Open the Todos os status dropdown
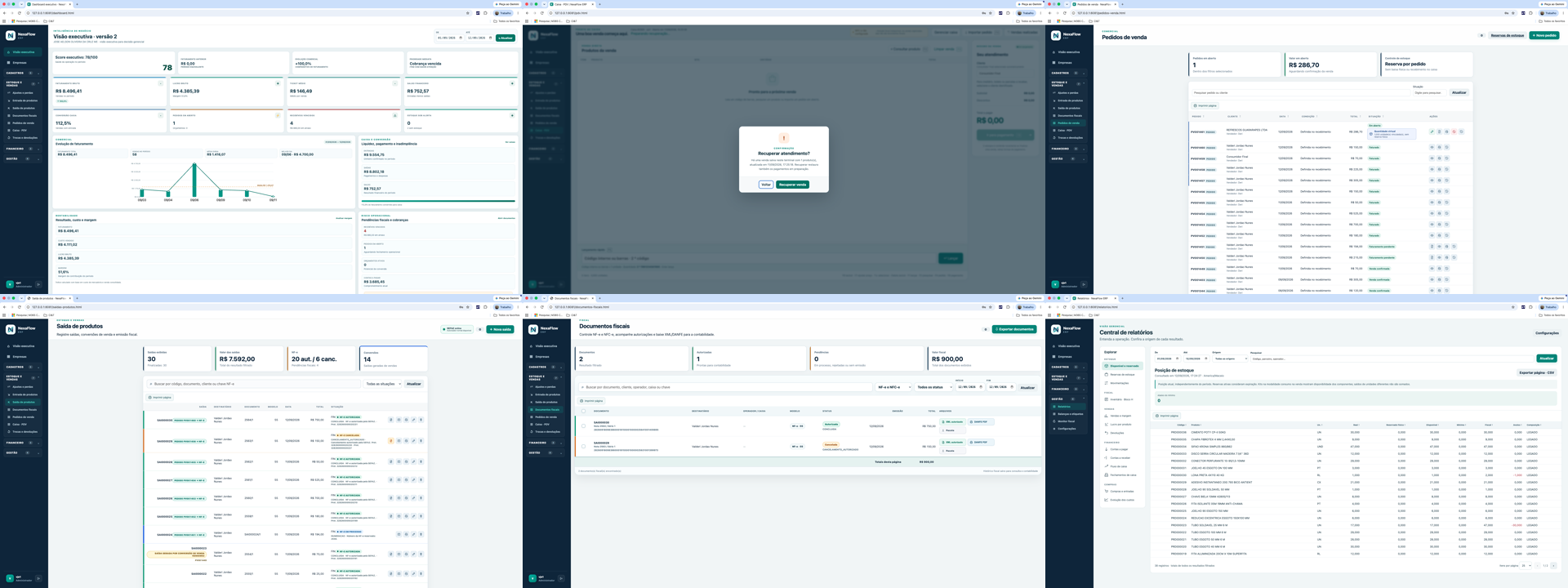Viewport: 1568px width, 588px height. 933,387
